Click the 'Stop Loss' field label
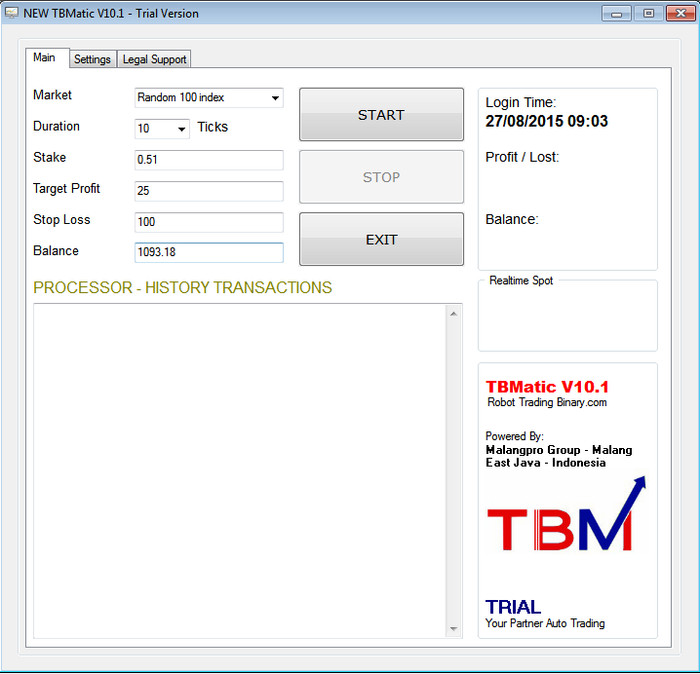The height and width of the screenshot is (674, 700). 62,220
